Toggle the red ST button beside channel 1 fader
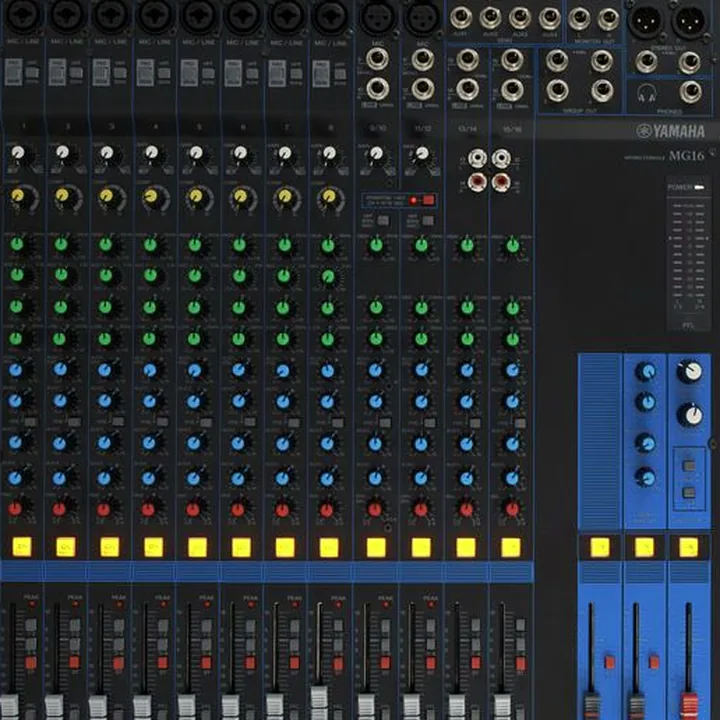720x720 pixels. tap(31, 663)
